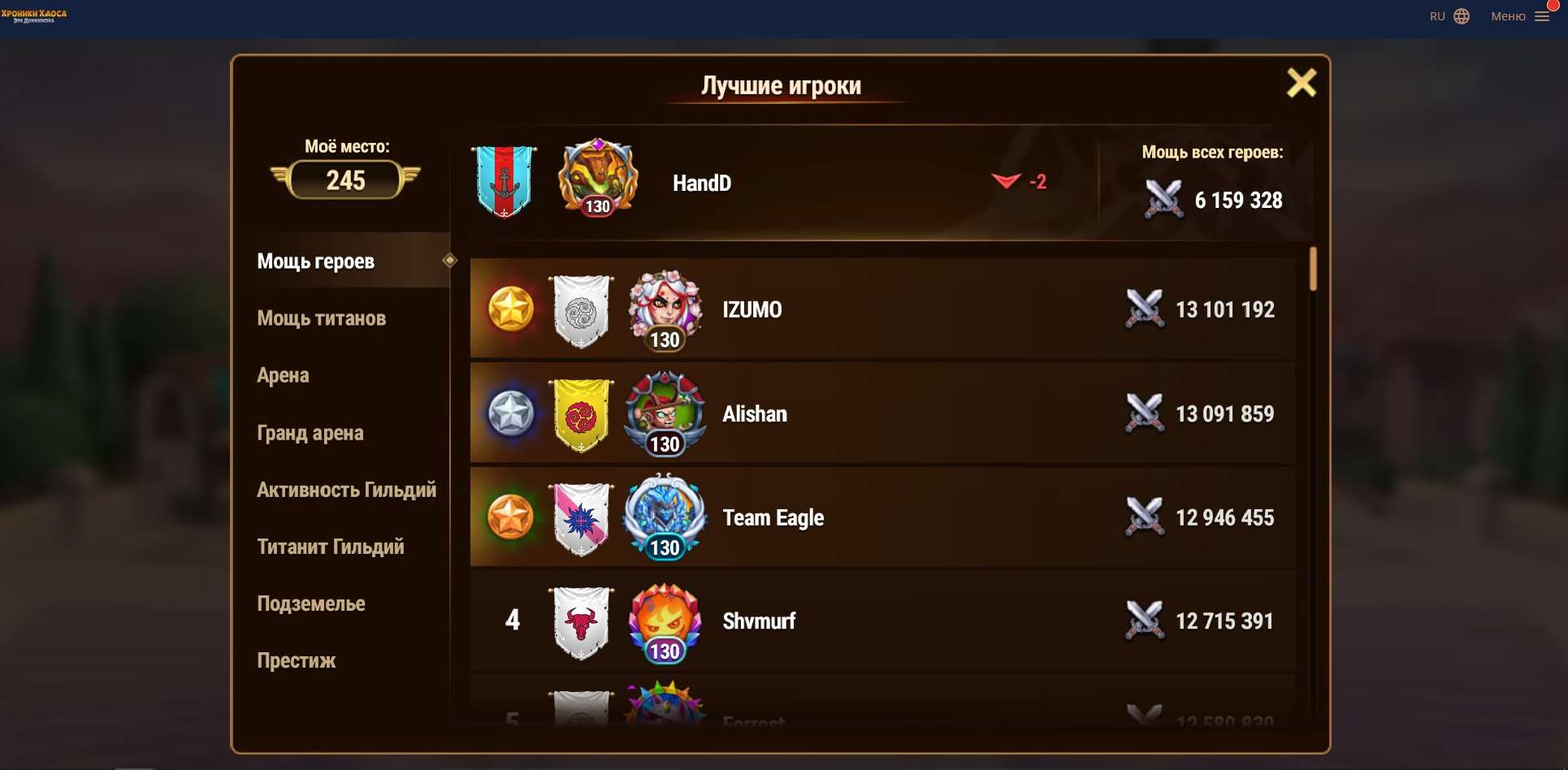Select the Активность Гильдий category

click(x=346, y=490)
